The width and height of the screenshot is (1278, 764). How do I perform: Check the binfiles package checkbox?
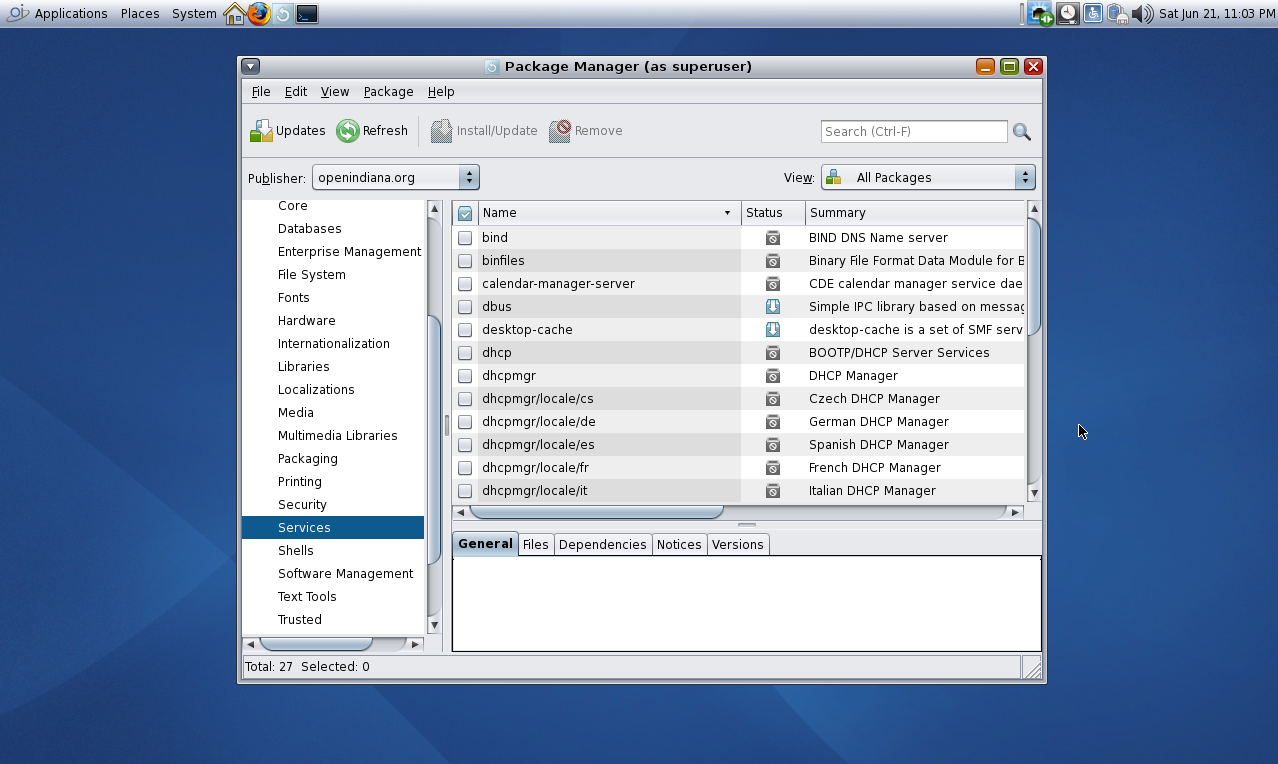[465, 261]
